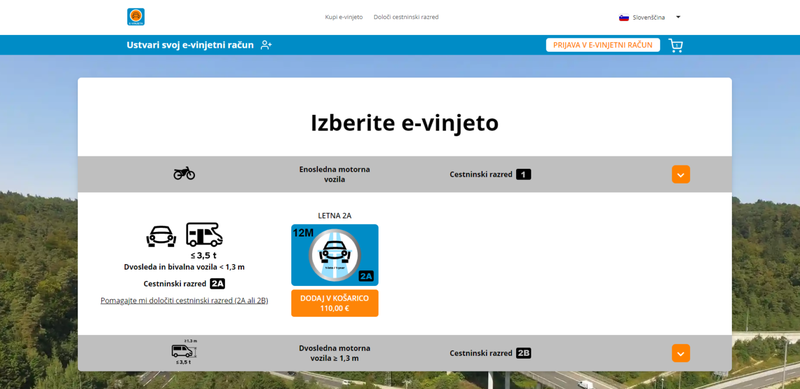Click 'Dvosledna motorna vozila ≥ 1,3 m' label
This screenshot has height=389, width=800.
335,353
